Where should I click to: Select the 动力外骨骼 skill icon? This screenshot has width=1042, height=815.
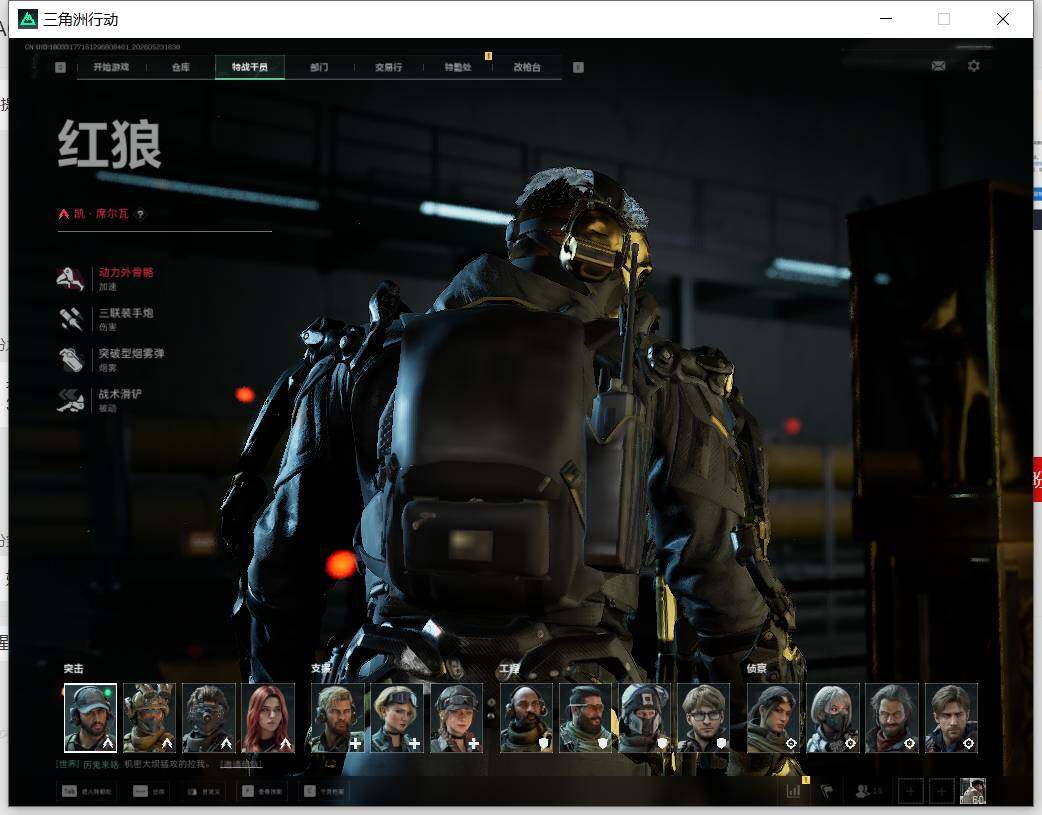tap(71, 279)
